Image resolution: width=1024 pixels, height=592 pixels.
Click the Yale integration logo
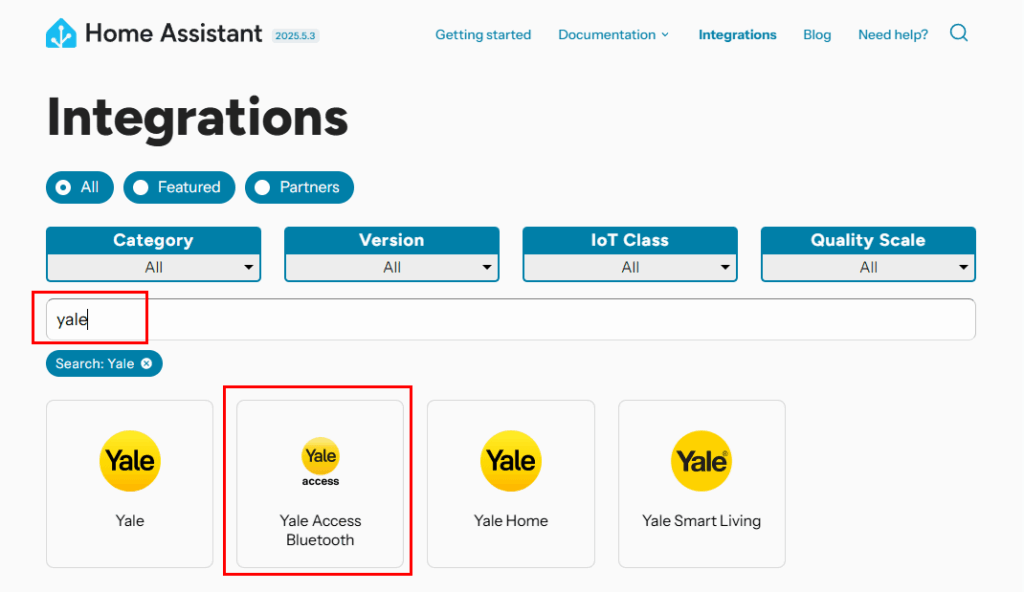[x=130, y=461]
